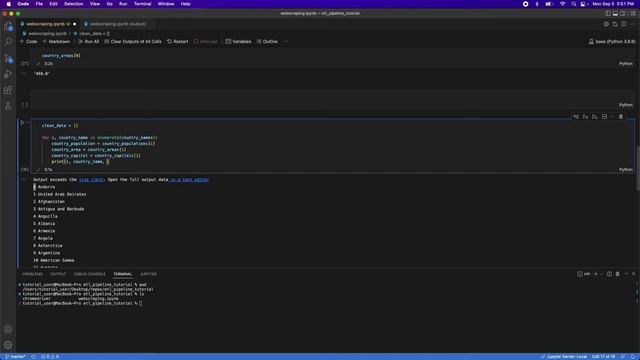Screen dimensions: 640x360
Task: Open the Selection menu
Action: (73, 4)
